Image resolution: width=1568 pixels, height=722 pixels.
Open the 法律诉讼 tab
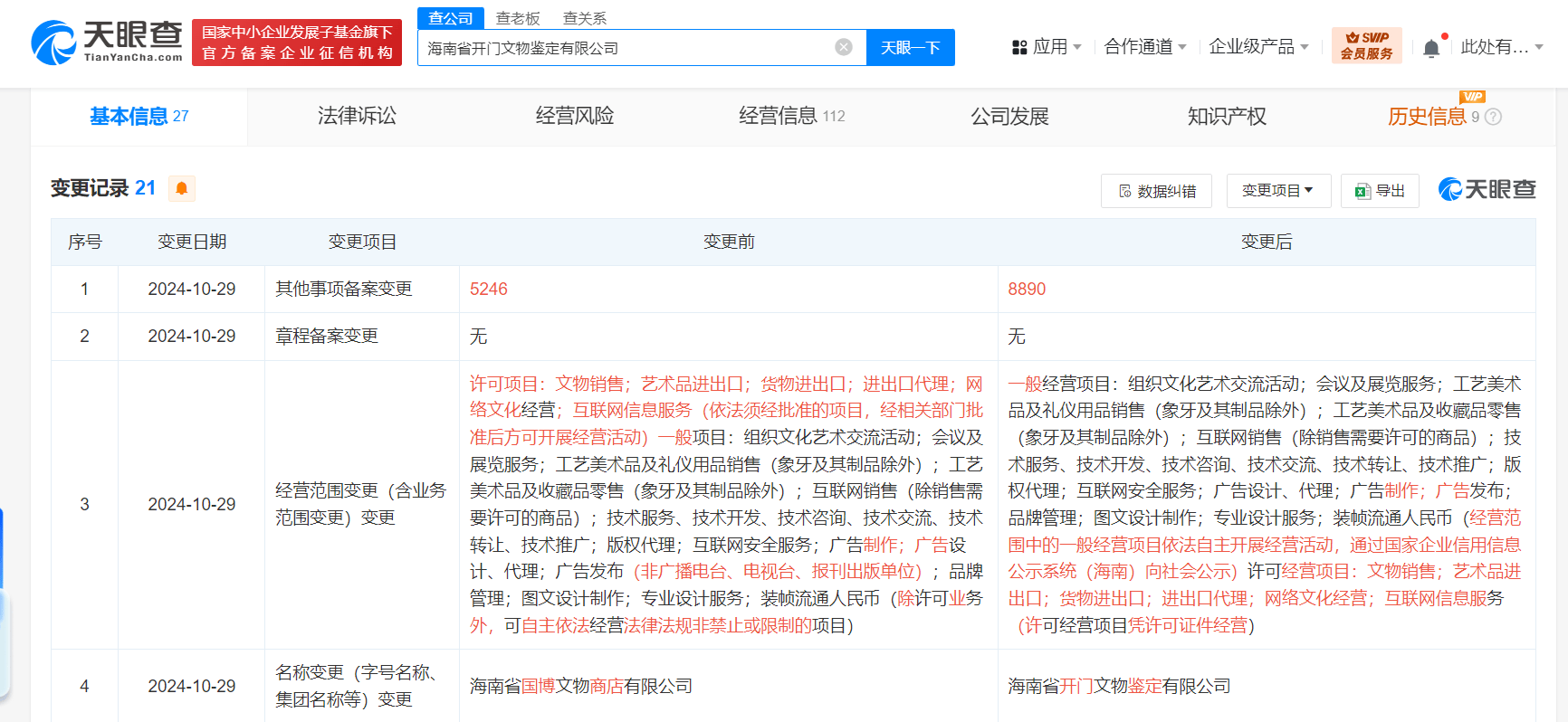(x=357, y=116)
